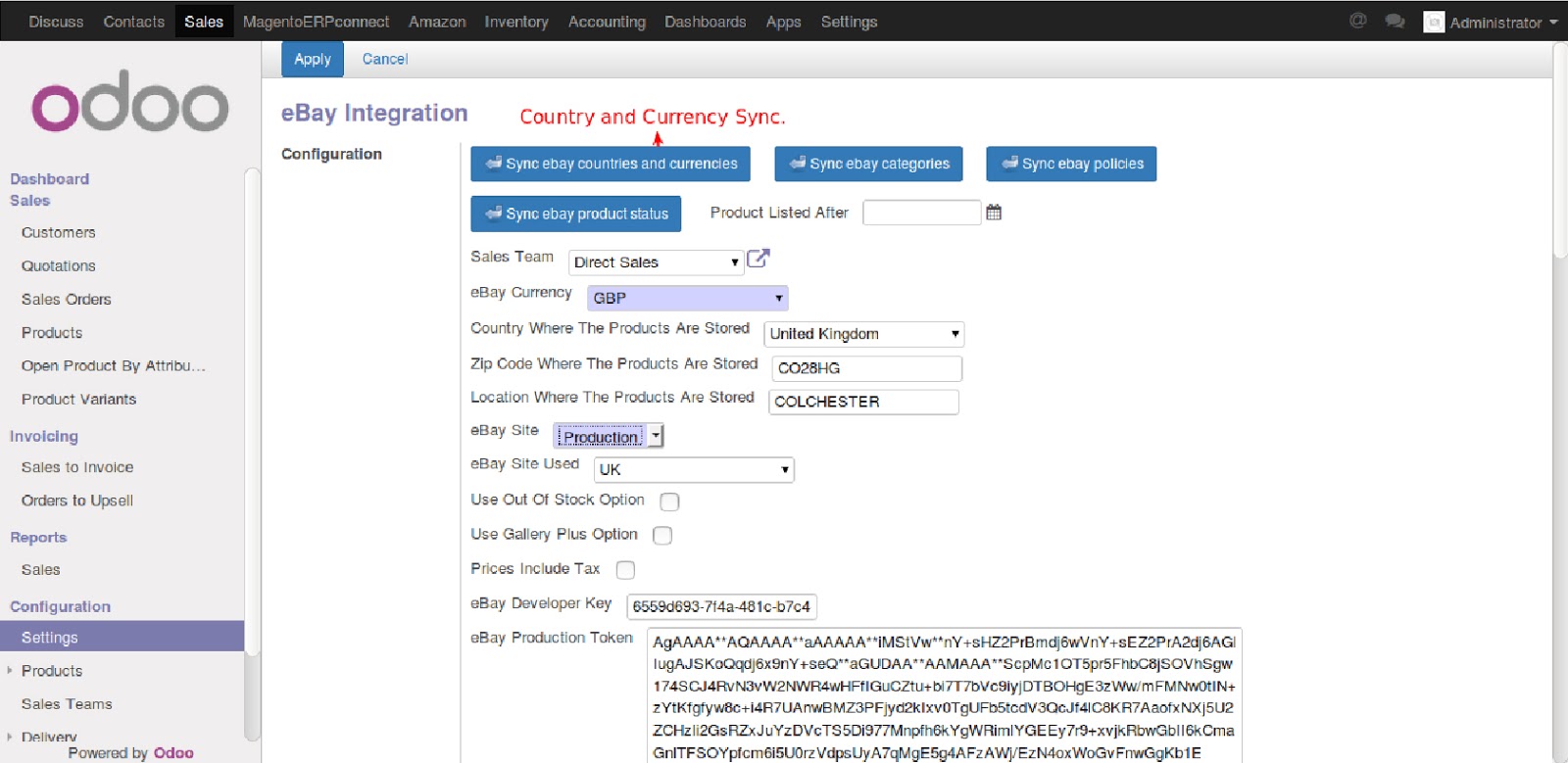Open eBay Site Production dropdown
The width and height of the screenshot is (1568, 763).
[x=609, y=437]
